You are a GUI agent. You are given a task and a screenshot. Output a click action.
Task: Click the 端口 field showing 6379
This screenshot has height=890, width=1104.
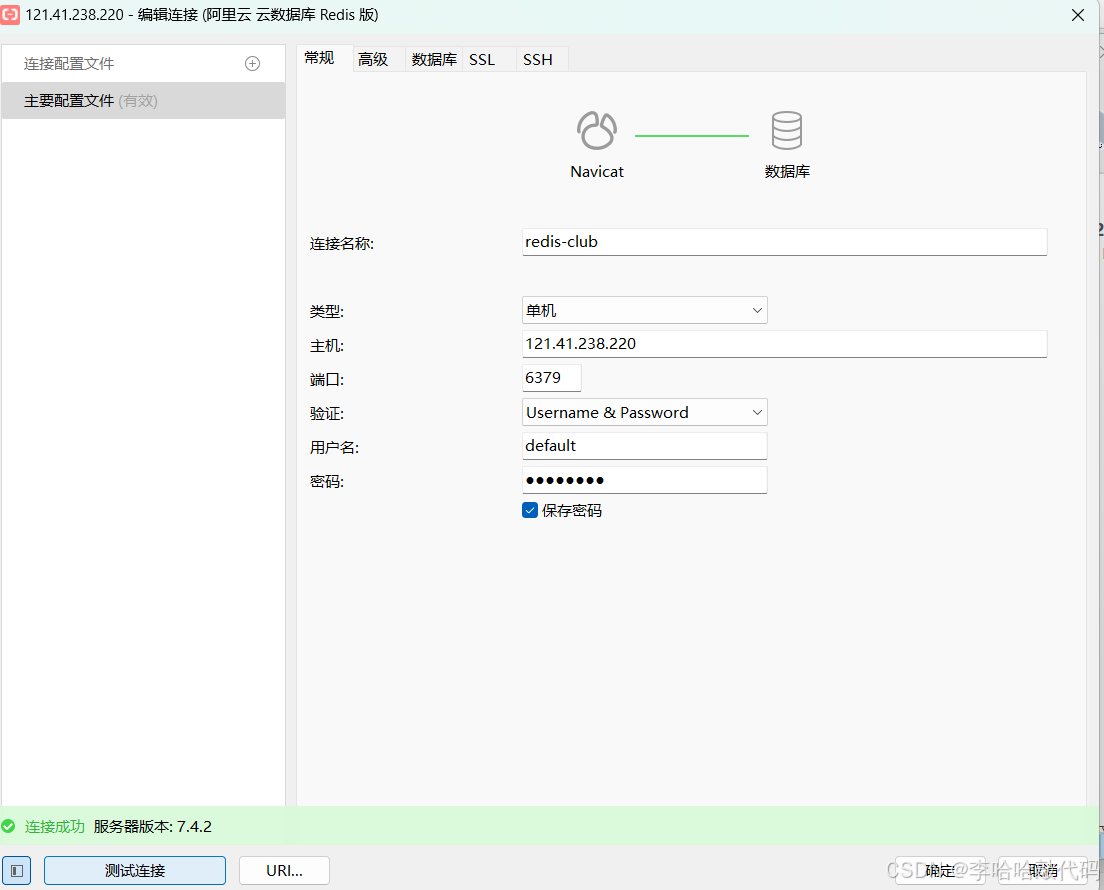point(551,378)
